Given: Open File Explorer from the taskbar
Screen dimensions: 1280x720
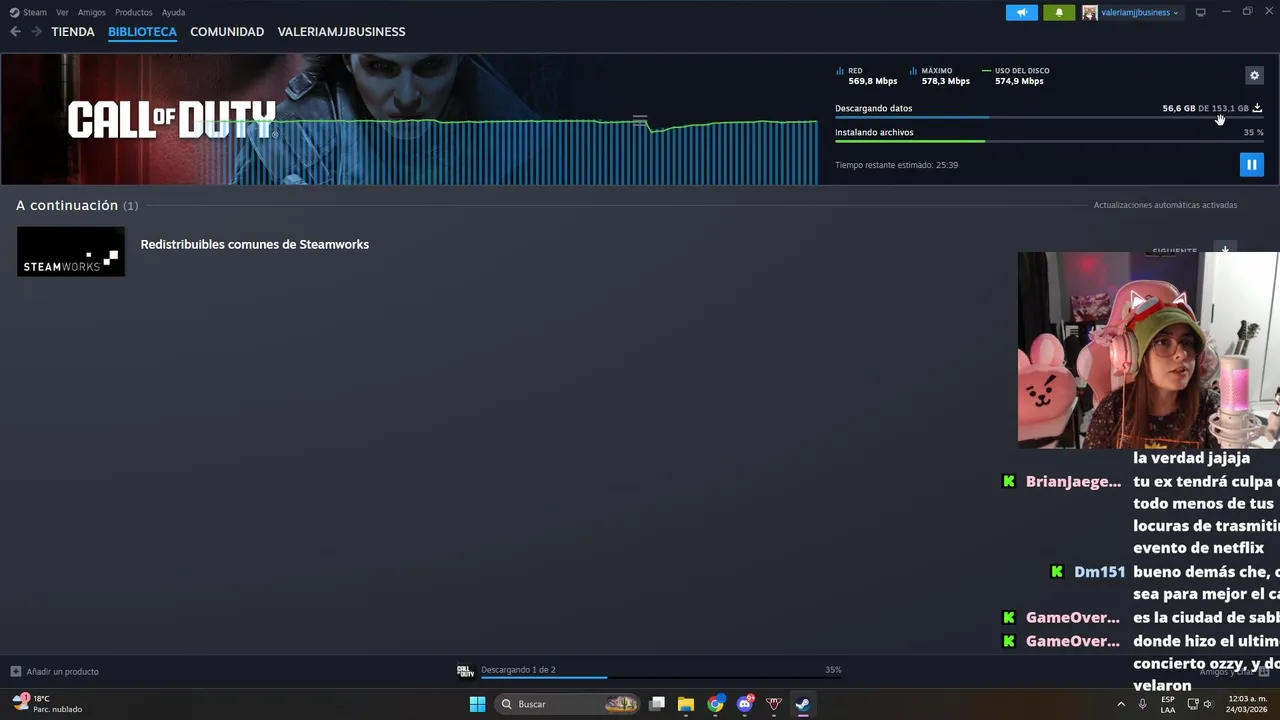Looking at the screenshot, I should (x=686, y=704).
